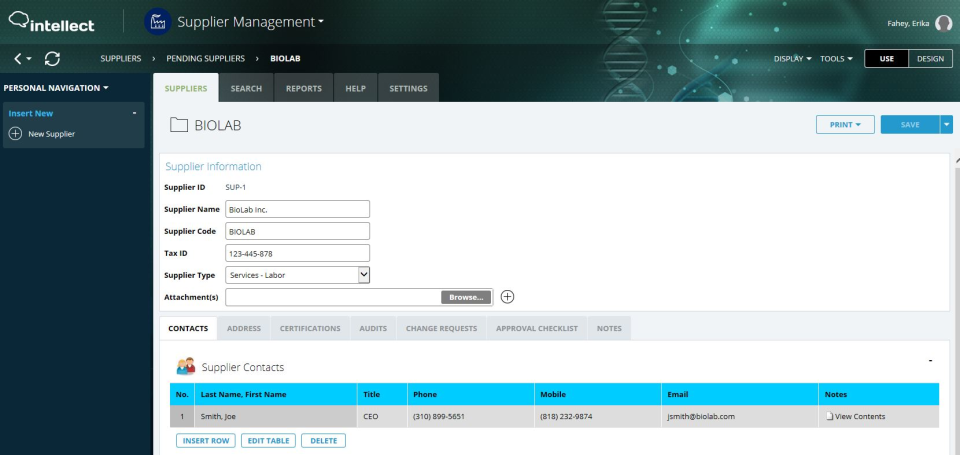The width and height of the screenshot is (960, 455).
Task: Click the Tax ID input field
Action: pos(298,253)
